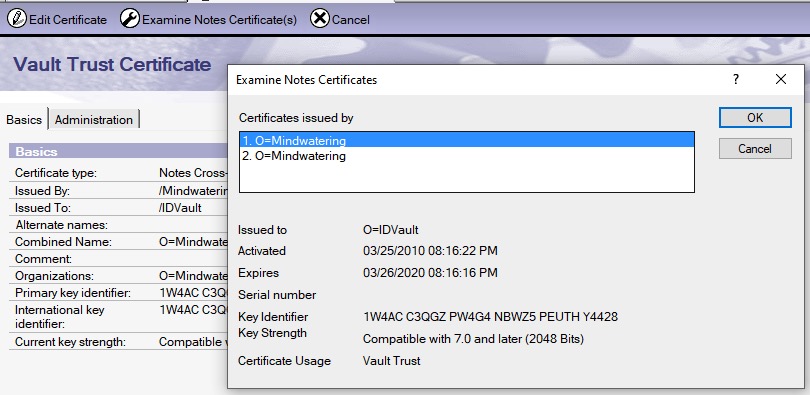Click the Edit Certificate pencil icon
The image size is (810, 395).
pos(17,19)
